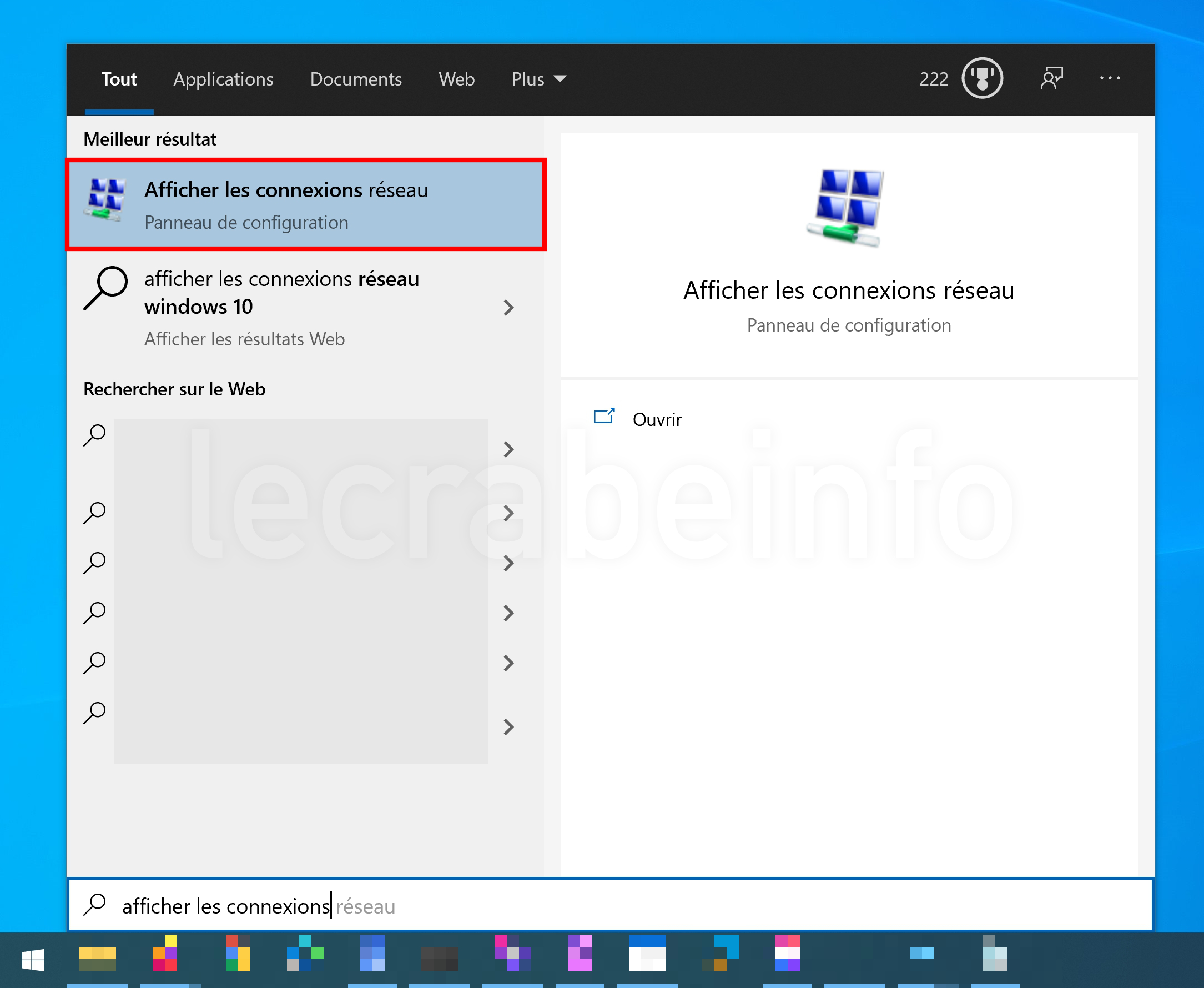Open the Applications search tab
This screenshot has width=1204, height=988.
click(x=224, y=79)
